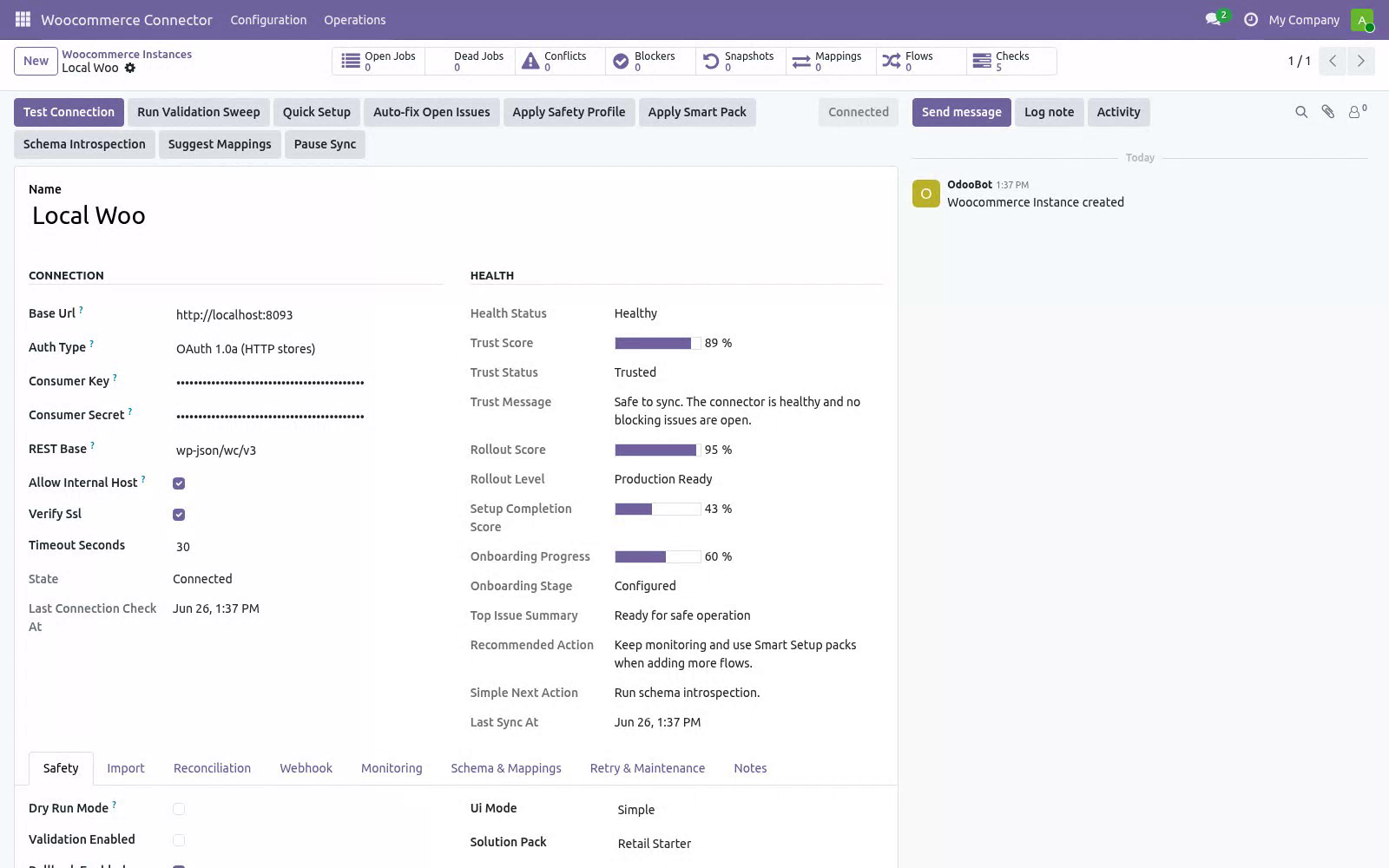Open the Dead Jobs stat button

tap(469, 61)
